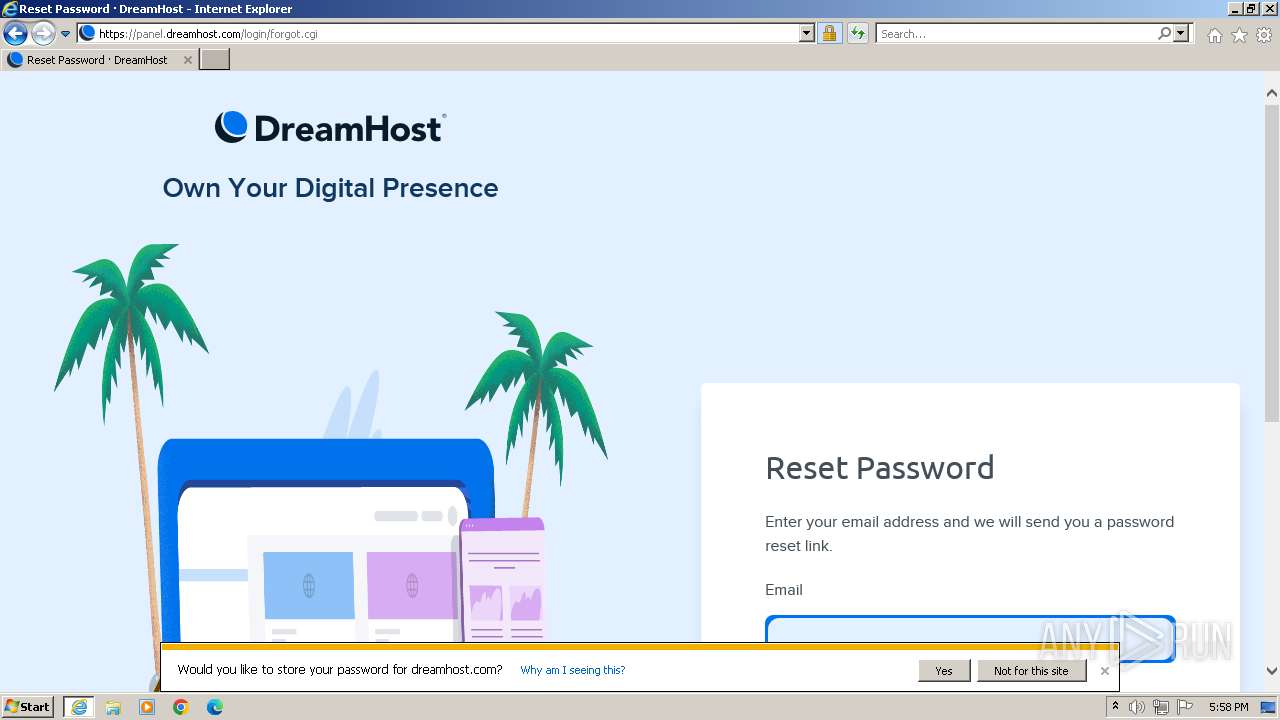Show hidden tray icons arrow
1280x720 pixels.
[1115, 707]
